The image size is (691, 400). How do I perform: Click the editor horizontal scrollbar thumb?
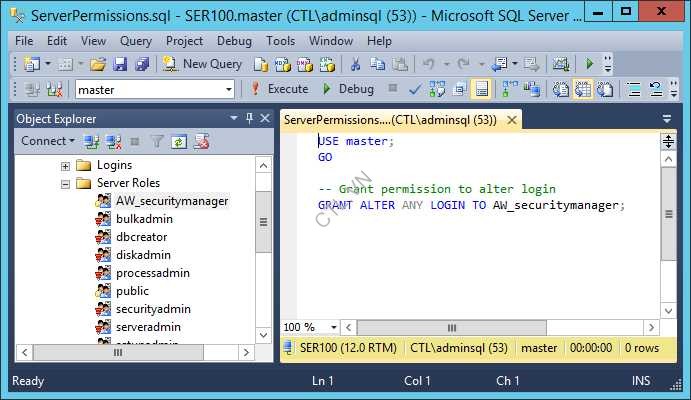point(450,327)
